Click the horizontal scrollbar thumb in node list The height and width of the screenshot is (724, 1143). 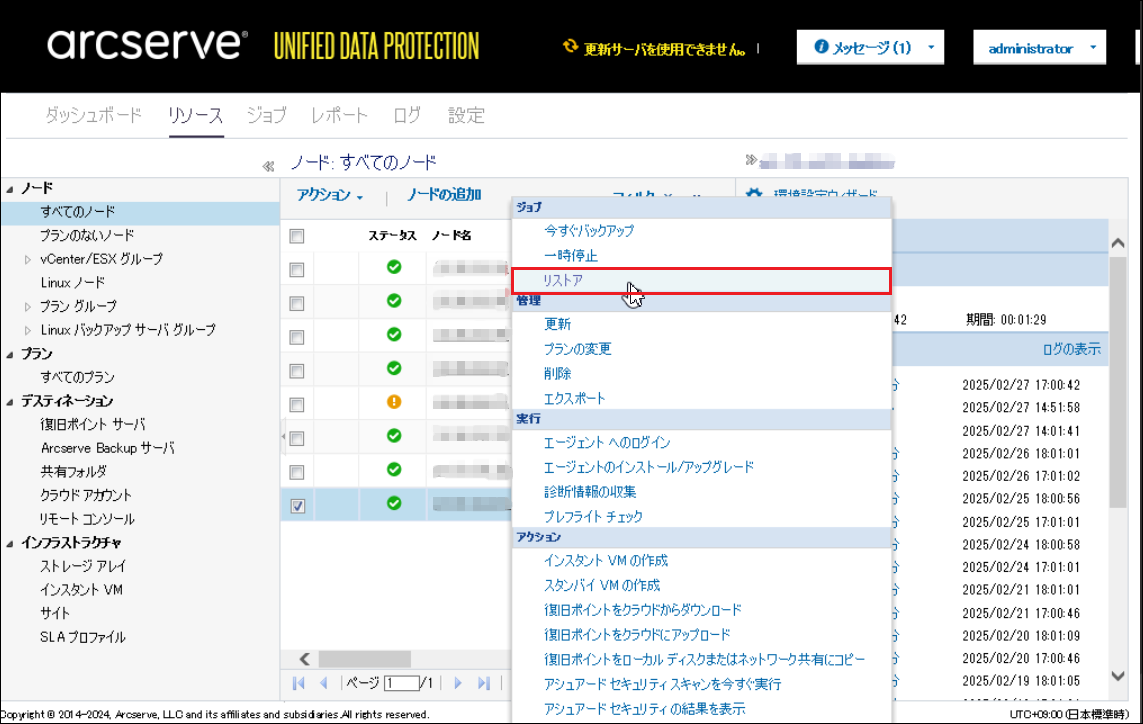[x=364, y=659]
